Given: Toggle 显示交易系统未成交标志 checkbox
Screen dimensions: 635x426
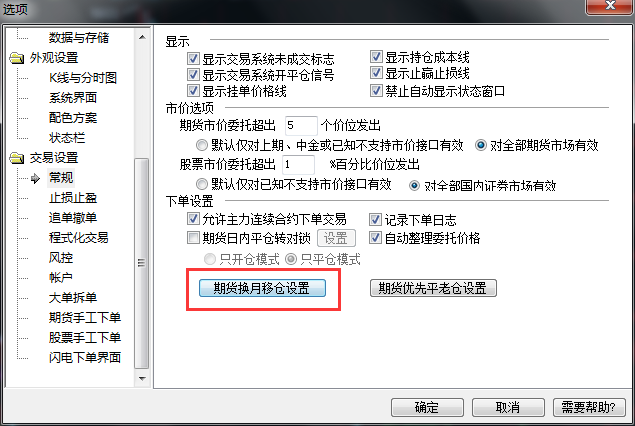Looking at the screenshot, I should 193,59.
